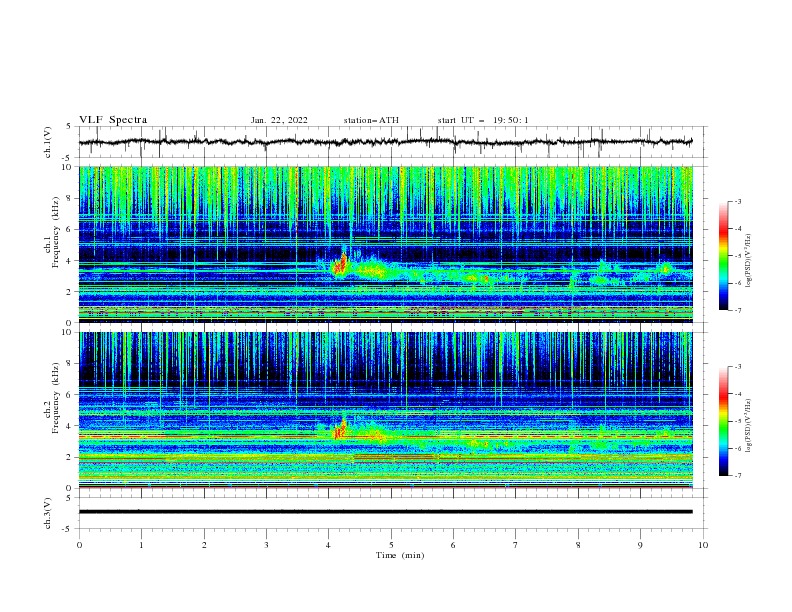Viewport: 792px width, 612px height.
Task: Click the "-3" tick on ch.1 colorbar
Action: (737, 201)
